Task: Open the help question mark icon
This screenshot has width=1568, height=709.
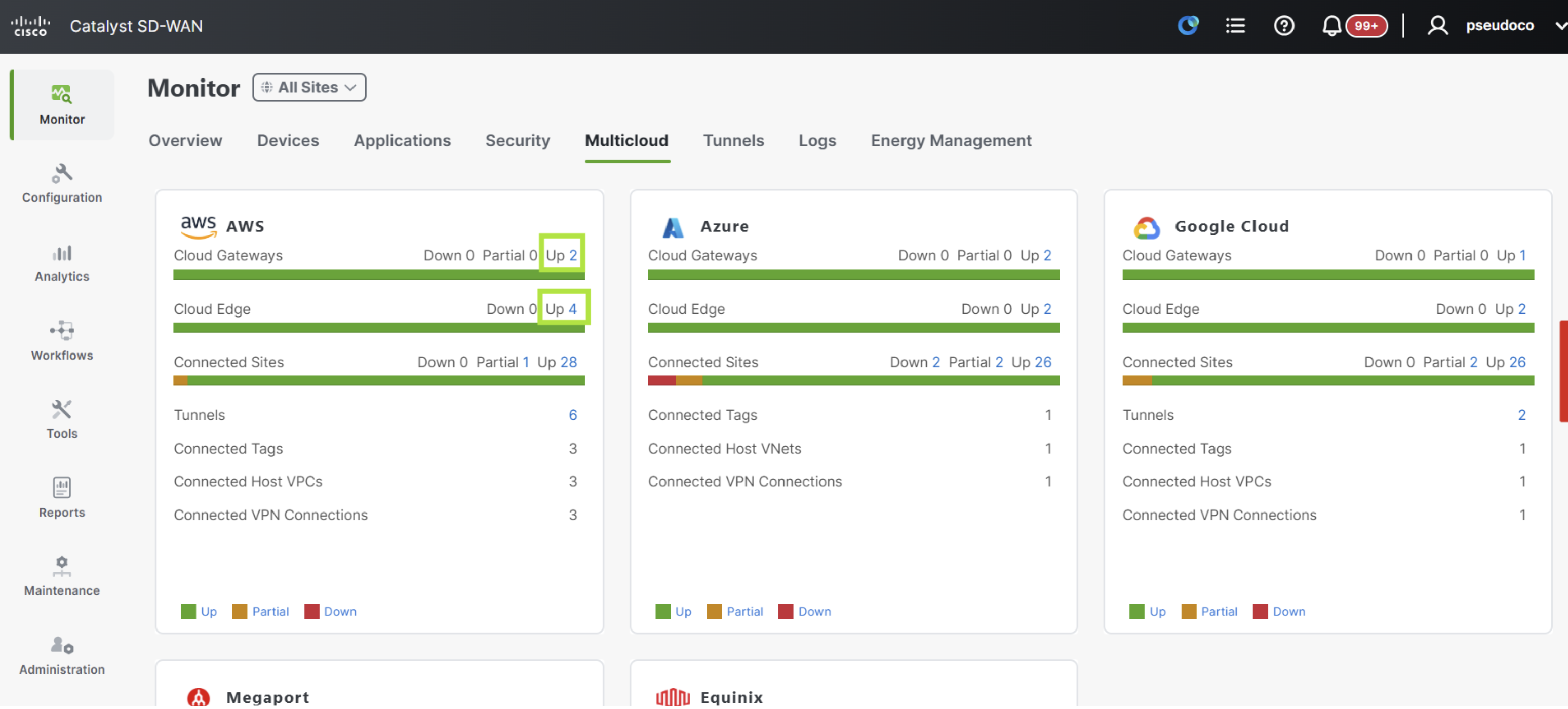Action: pyautogui.click(x=1284, y=26)
